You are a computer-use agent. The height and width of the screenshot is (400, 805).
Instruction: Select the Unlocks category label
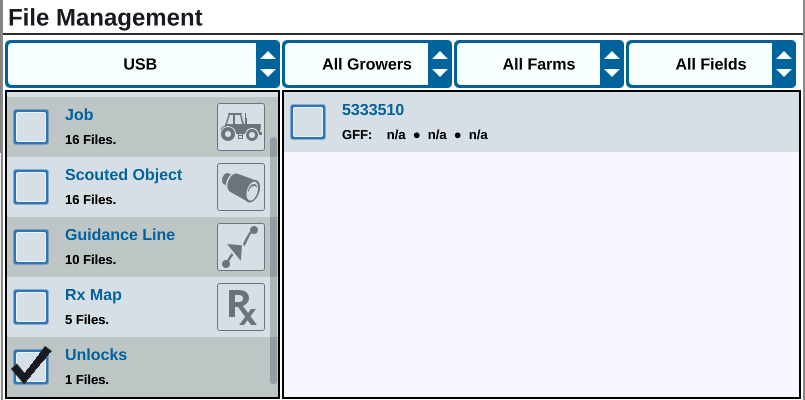pyautogui.click(x=96, y=355)
